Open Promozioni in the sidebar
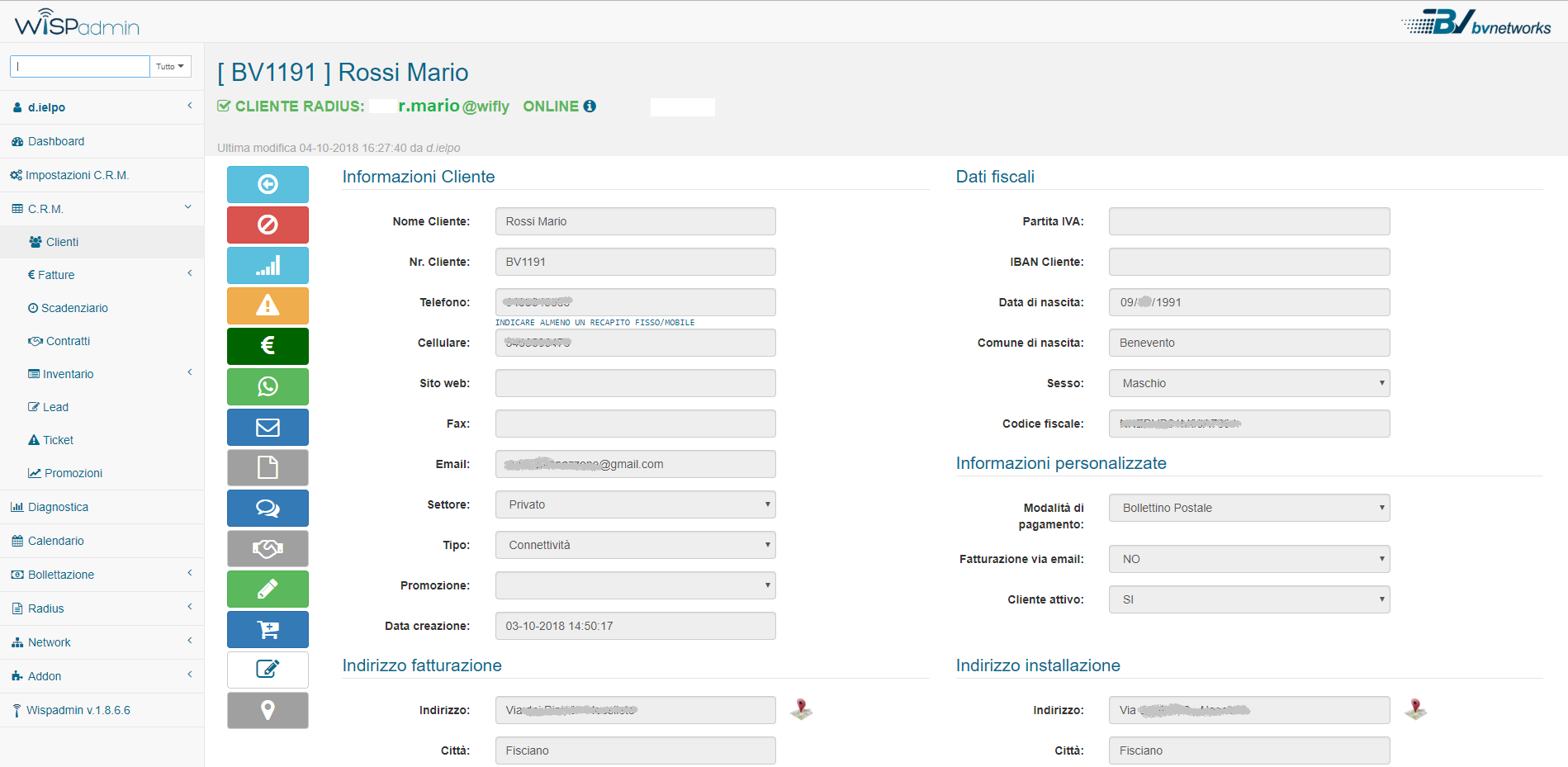 tap(102, 473)
